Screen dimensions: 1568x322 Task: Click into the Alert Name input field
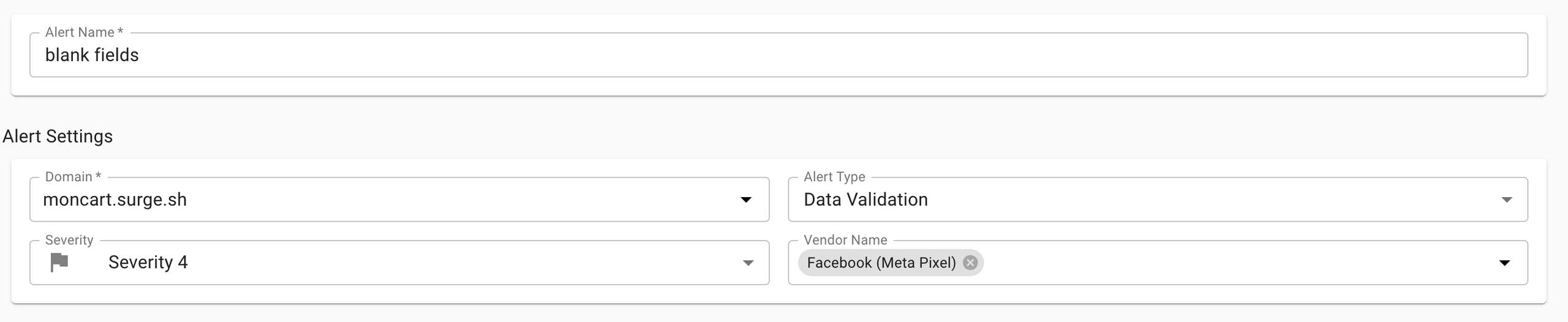pyautogui.click(x=778, y=55)
